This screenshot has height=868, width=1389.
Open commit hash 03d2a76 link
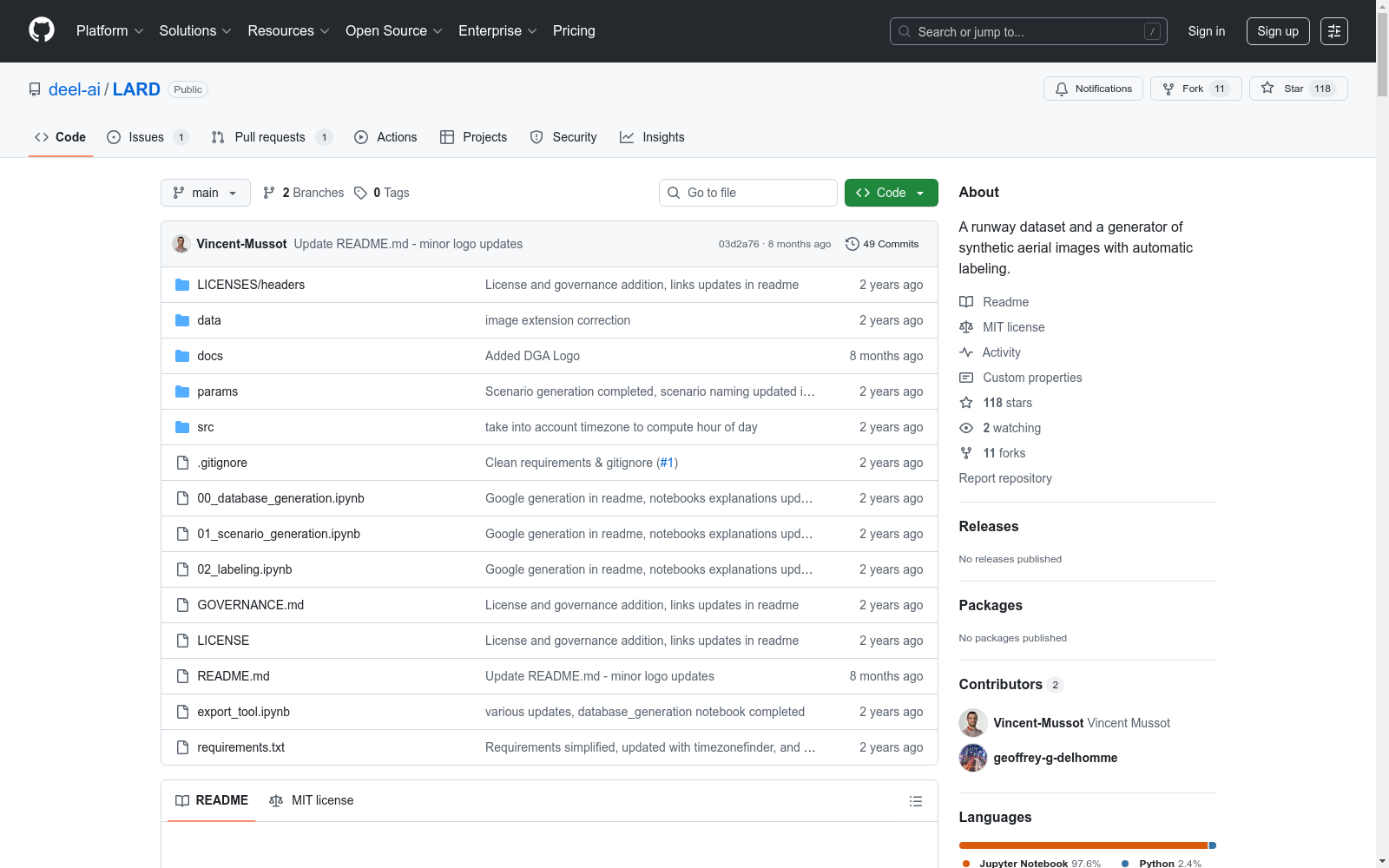(739, 244)
